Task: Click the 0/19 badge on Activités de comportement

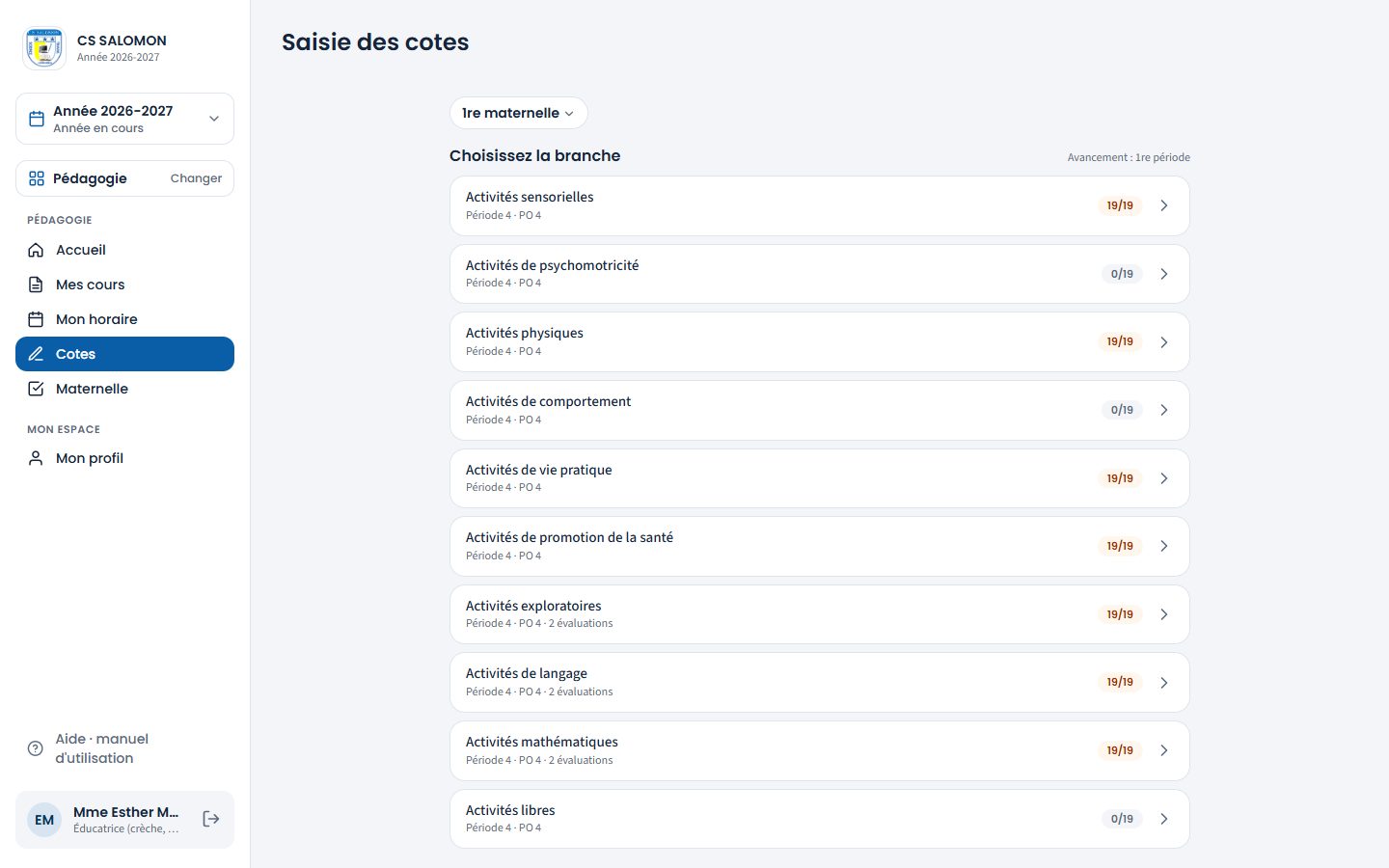Action: pos(1122,410)
